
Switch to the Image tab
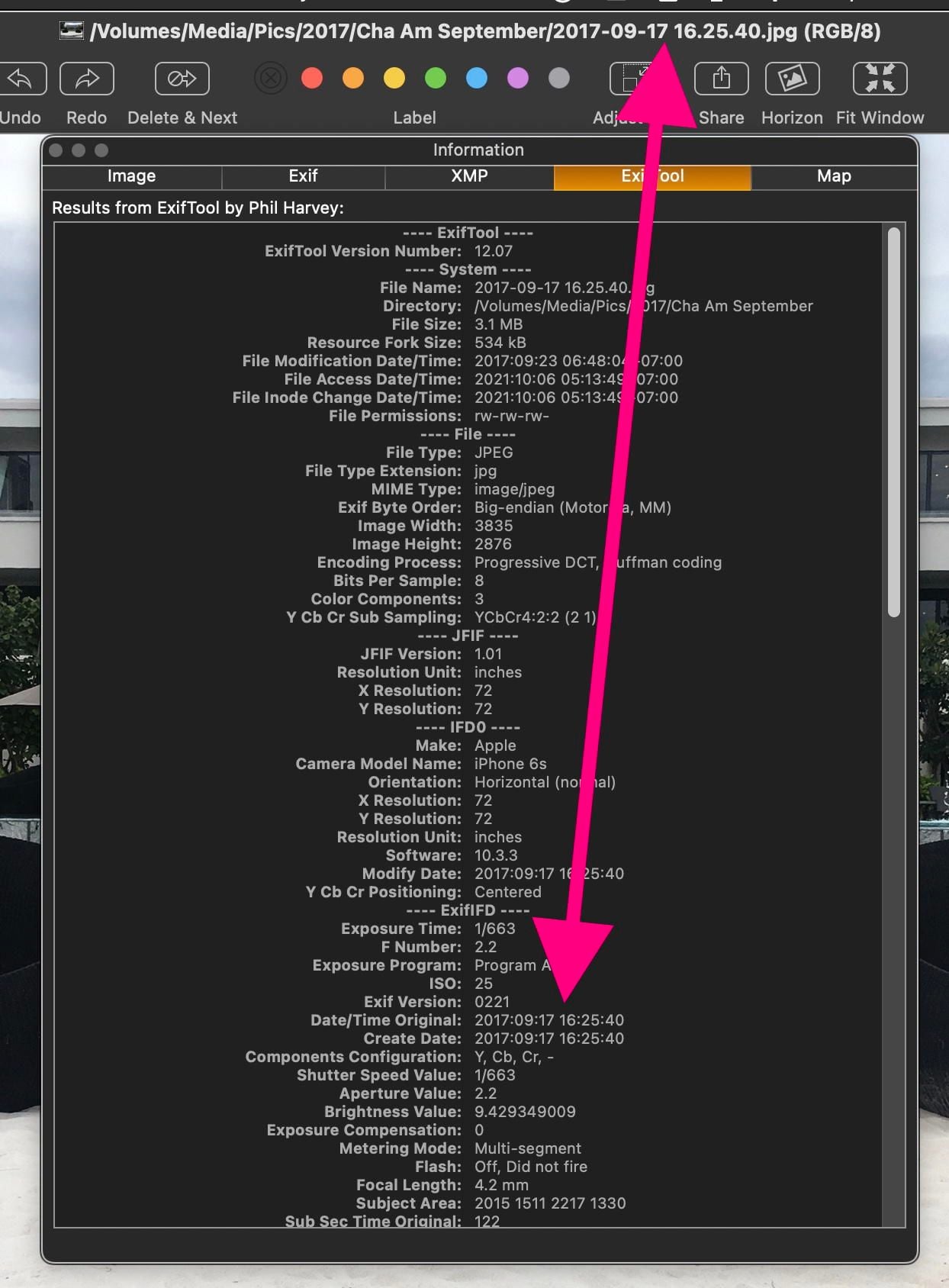click(x=131, y=176)
